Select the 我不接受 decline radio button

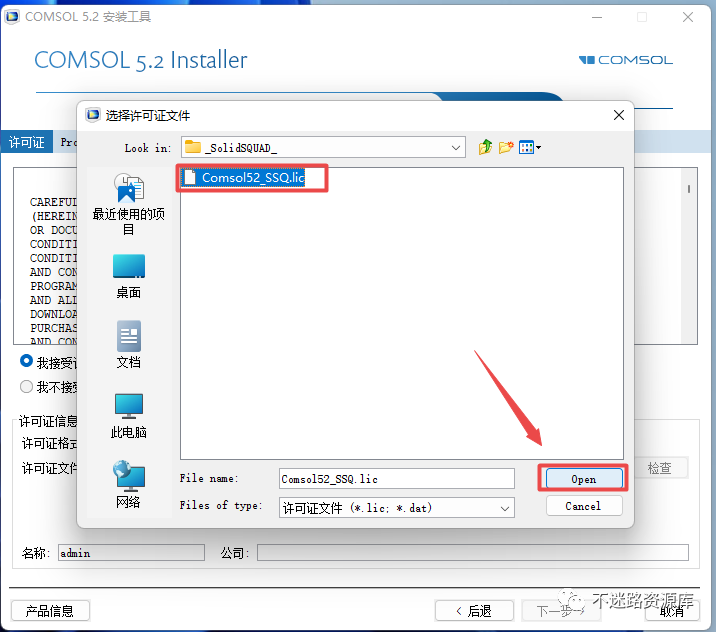(x=26, y=387)
